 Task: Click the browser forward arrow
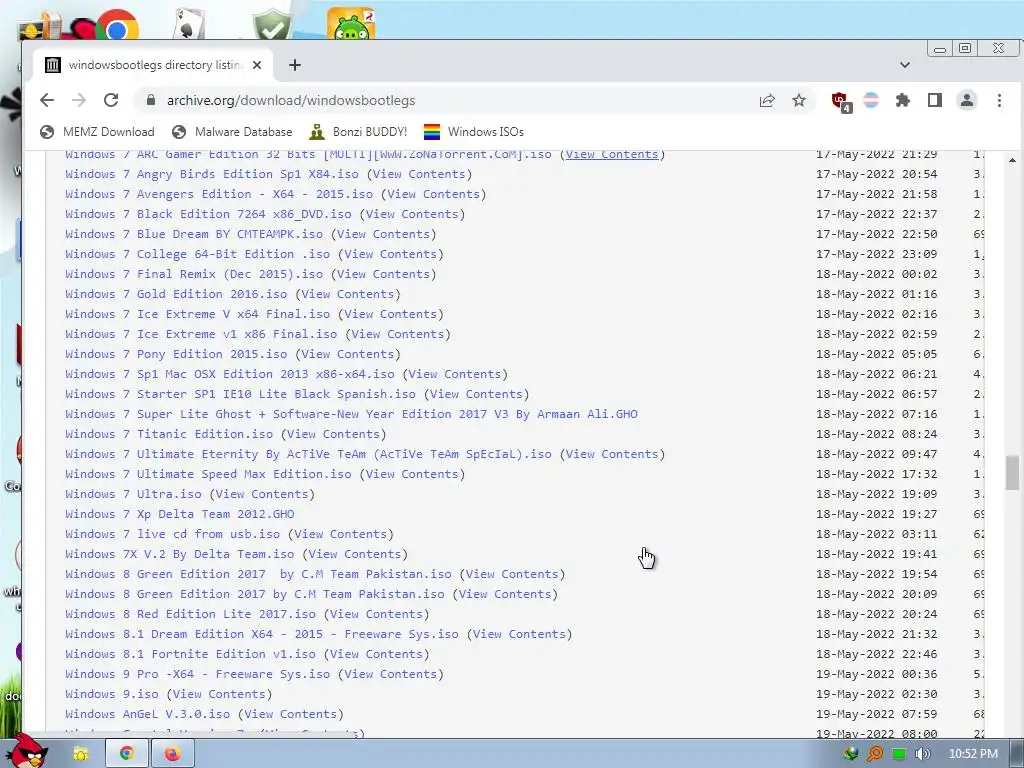[x=79, y=101]
